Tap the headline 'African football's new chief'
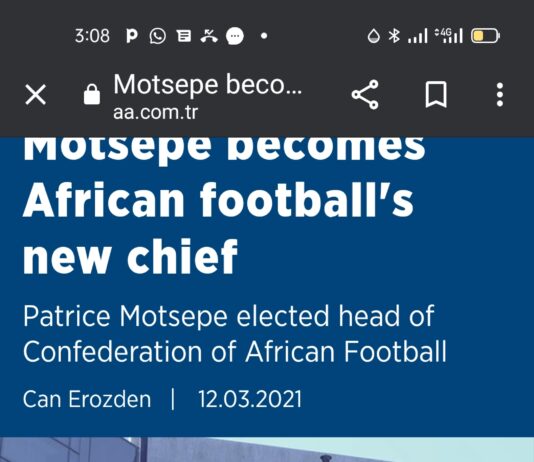Screen dimensions: 534x462 point(218,228)
